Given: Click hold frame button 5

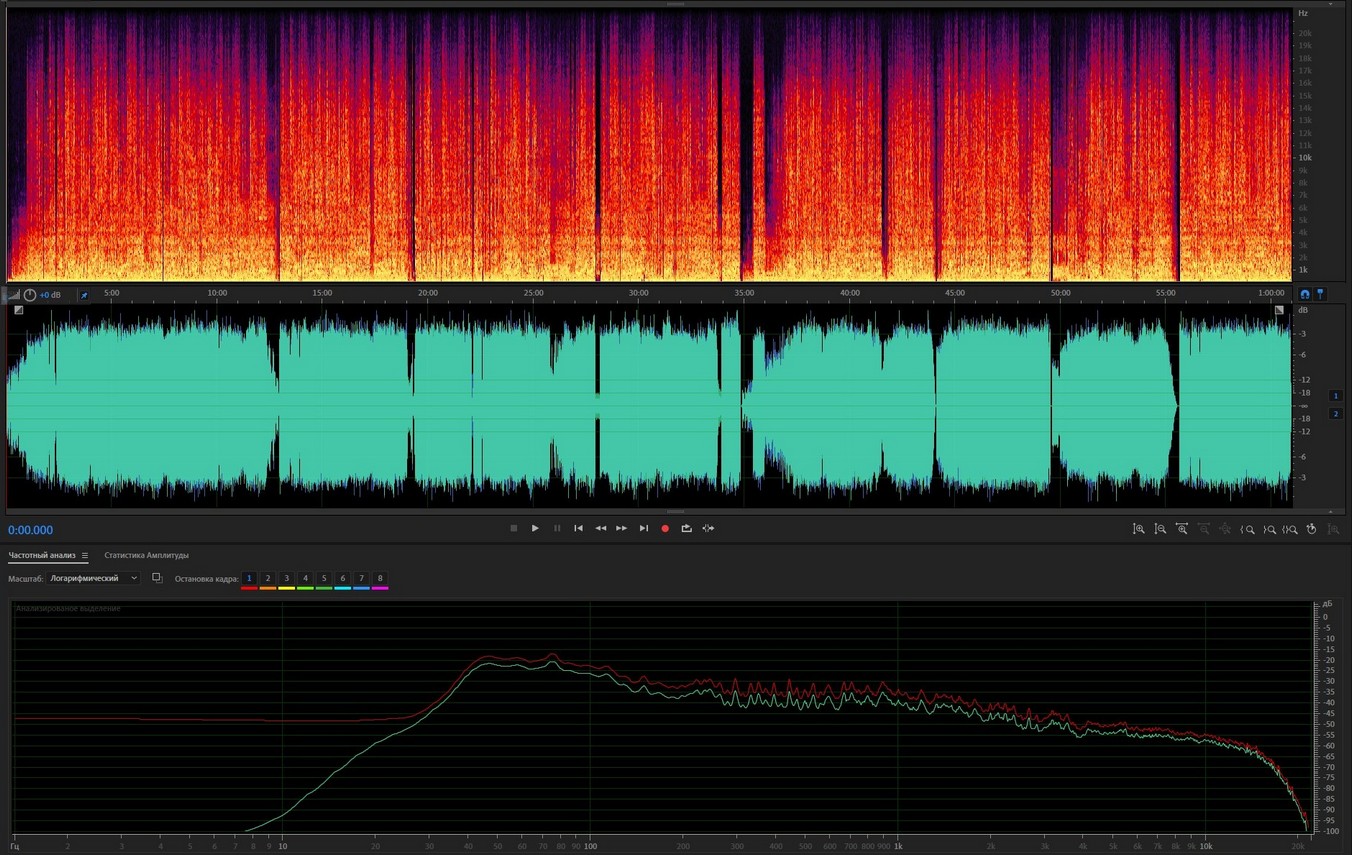Looking at the screenshot, I should pyautogui.click(x=324, y=578).
